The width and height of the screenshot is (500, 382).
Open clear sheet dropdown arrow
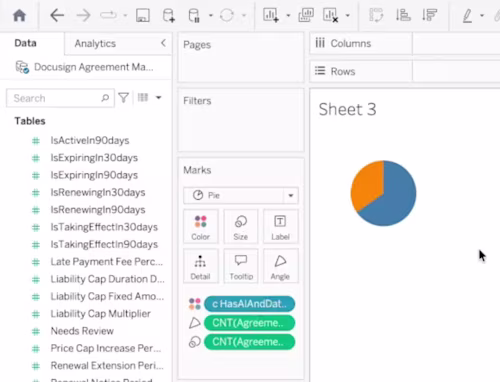tap(348, 15)
